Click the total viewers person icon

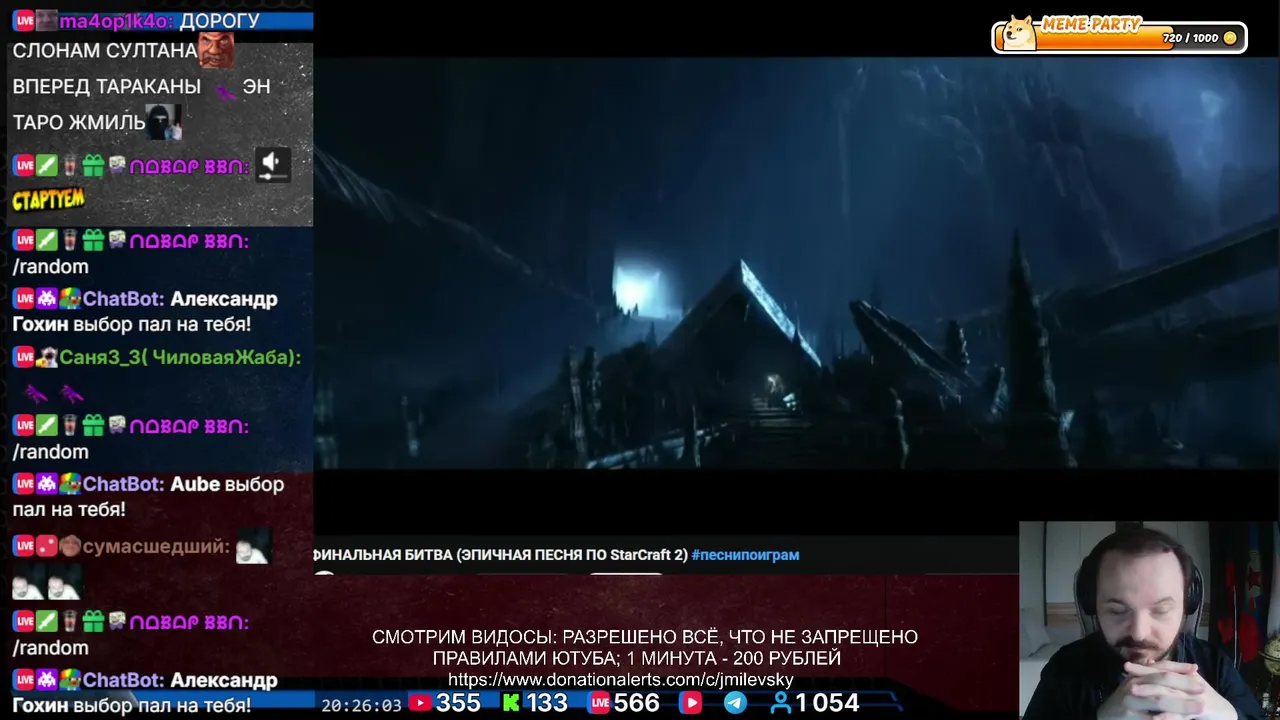pos(781,704)
